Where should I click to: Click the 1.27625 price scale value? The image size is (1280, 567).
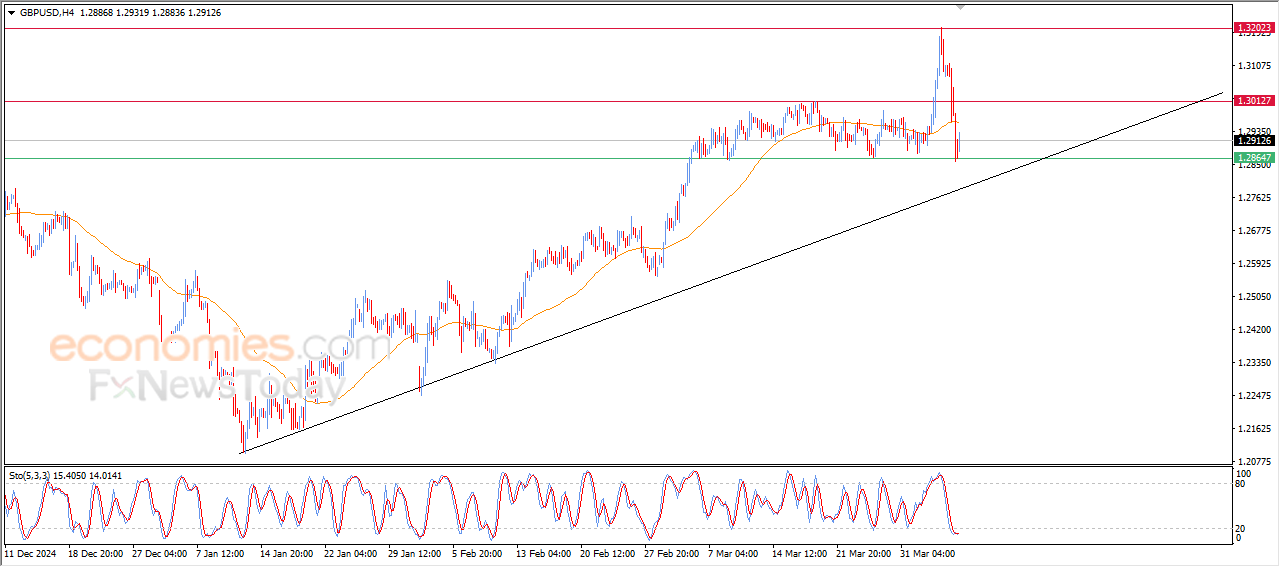(x=1254, y=198)
